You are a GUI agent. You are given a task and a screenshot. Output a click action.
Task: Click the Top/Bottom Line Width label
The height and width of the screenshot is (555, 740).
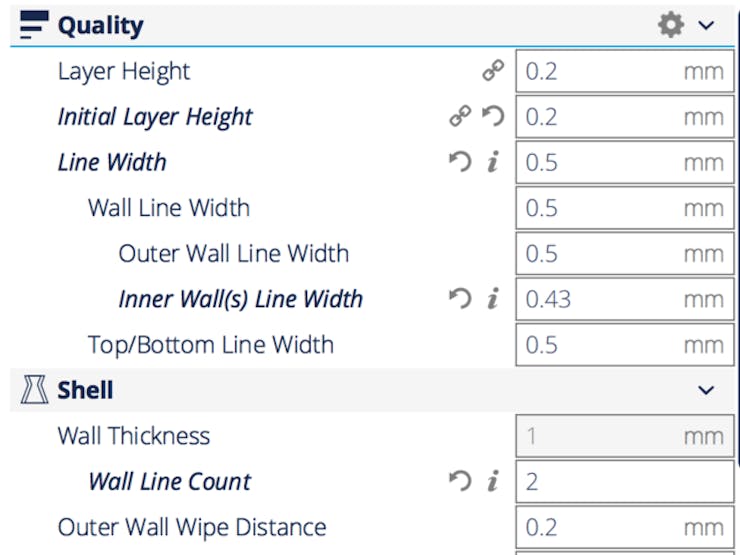pos(211,345)
